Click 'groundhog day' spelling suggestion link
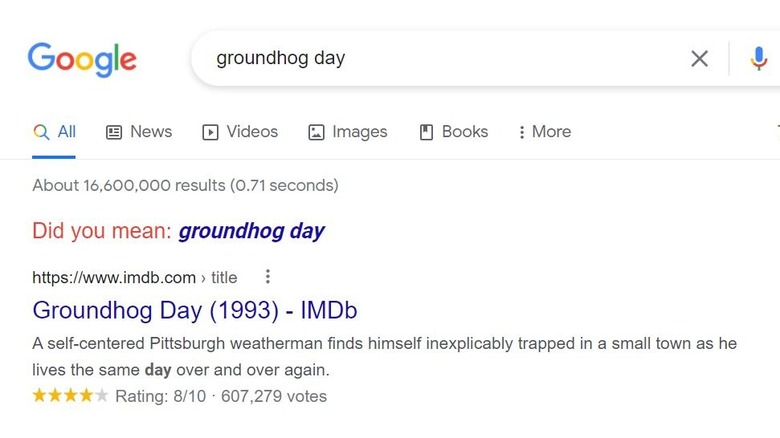This screenshot has height=438, width=780. [251, 231]
